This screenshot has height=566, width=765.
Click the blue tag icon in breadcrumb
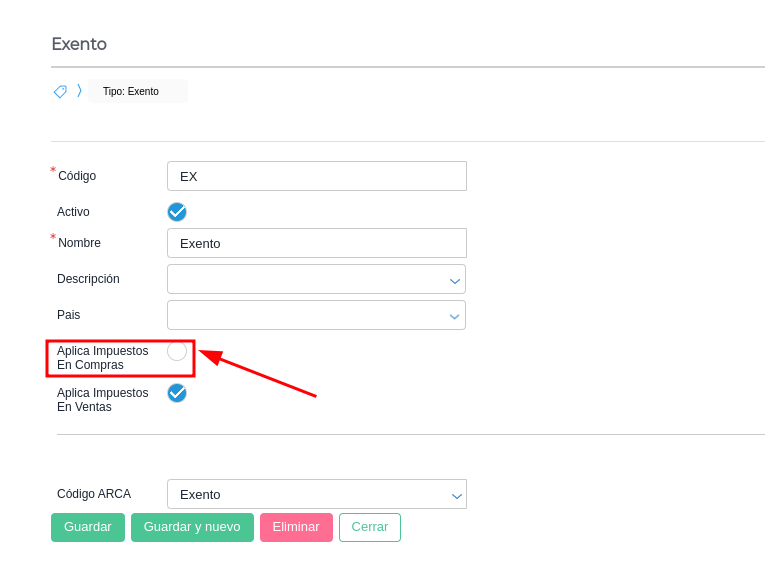click(60, 91)
